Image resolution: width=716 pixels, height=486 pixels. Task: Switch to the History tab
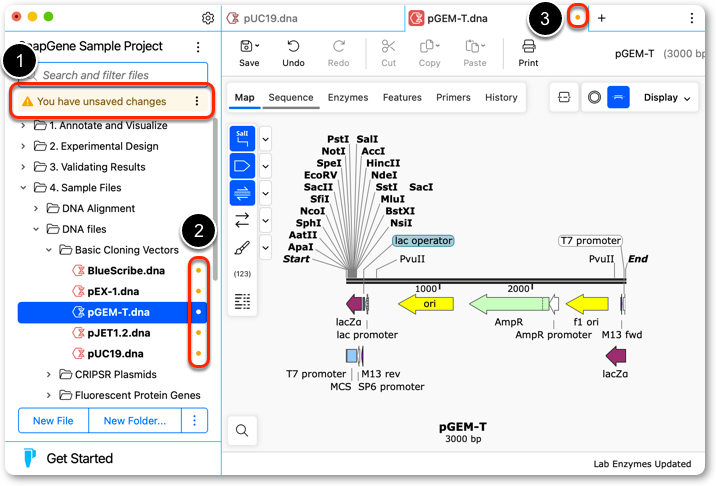(501, 97)
